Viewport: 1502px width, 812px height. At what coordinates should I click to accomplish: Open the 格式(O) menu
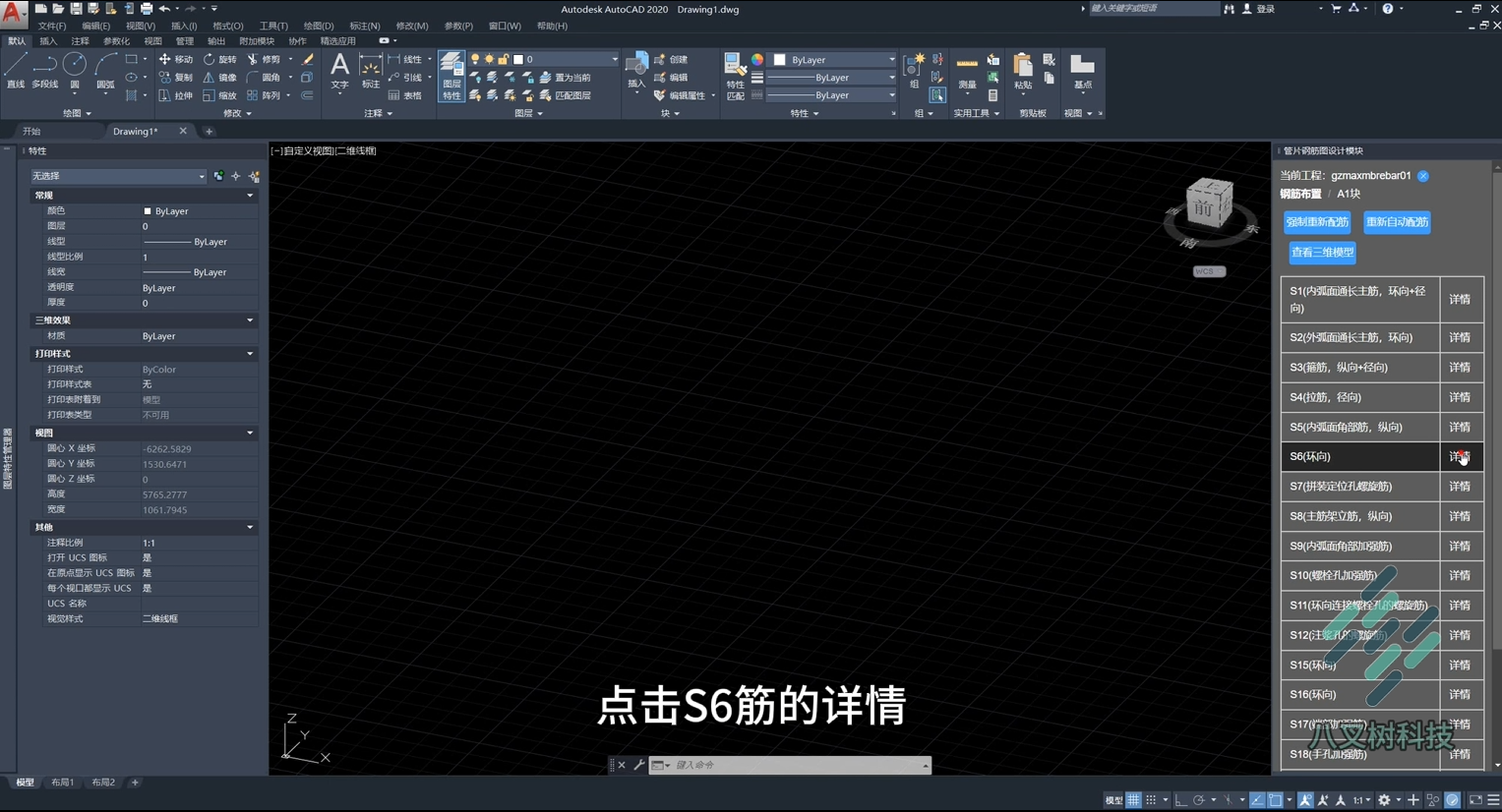228,26
